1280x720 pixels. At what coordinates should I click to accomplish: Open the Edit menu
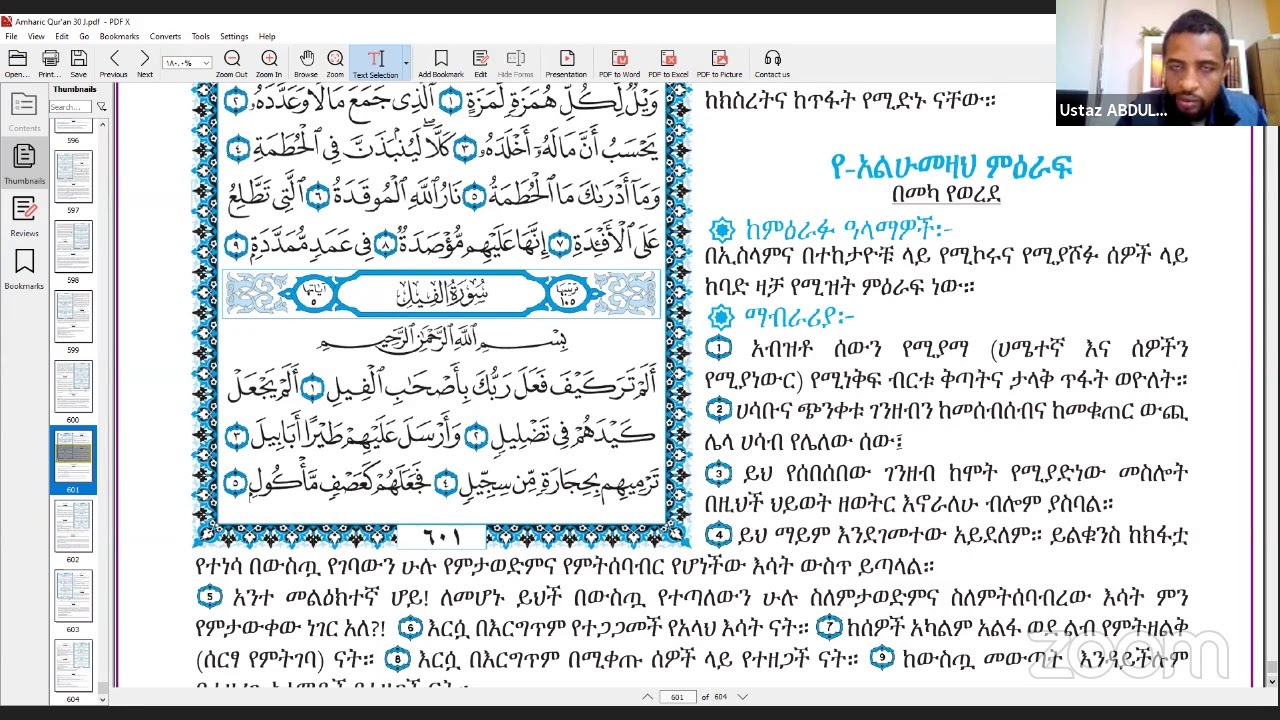62,36
